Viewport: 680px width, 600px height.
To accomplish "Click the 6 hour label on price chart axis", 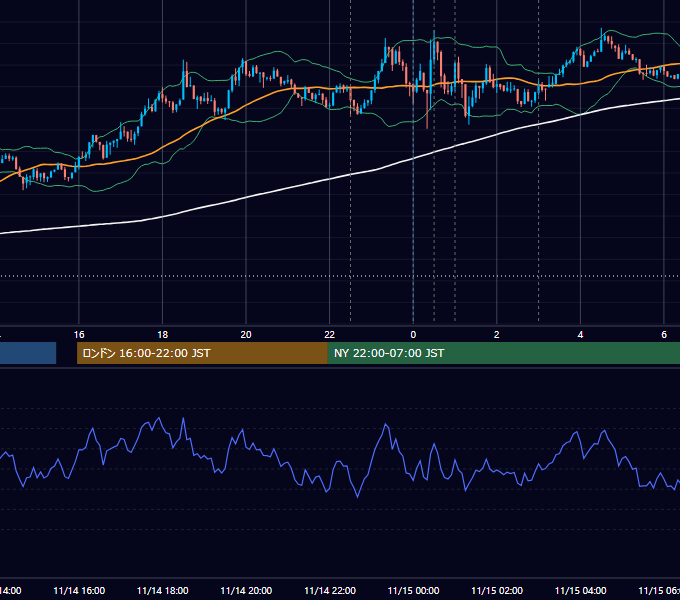I will (x=664, y=334).
